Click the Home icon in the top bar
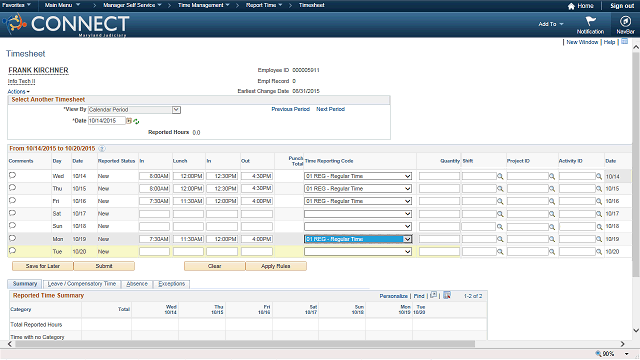Image resolution: width=640 pixels, height=360 pixels. (571, 6)
